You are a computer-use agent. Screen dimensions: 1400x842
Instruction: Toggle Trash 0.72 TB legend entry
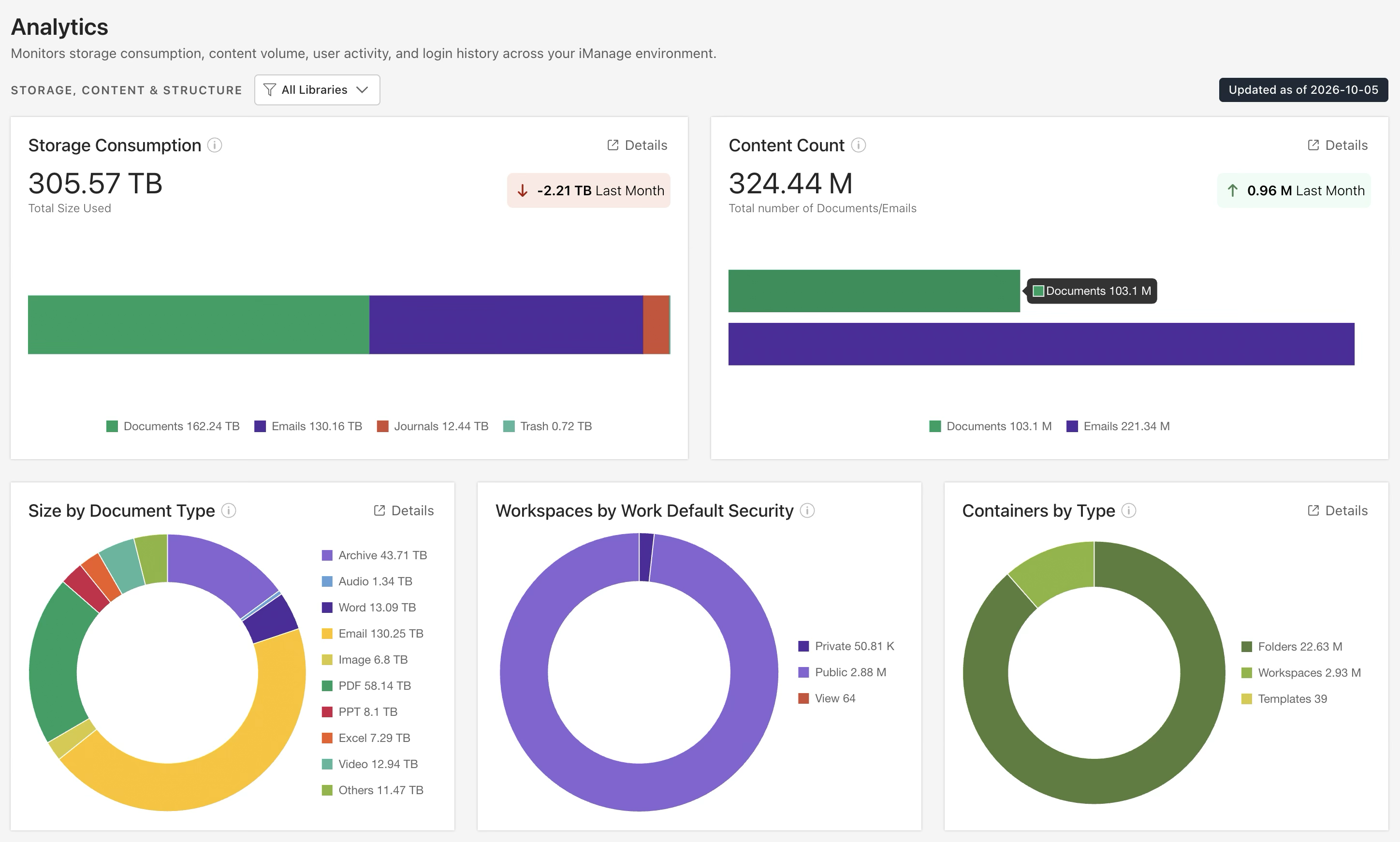pos(548,426)
